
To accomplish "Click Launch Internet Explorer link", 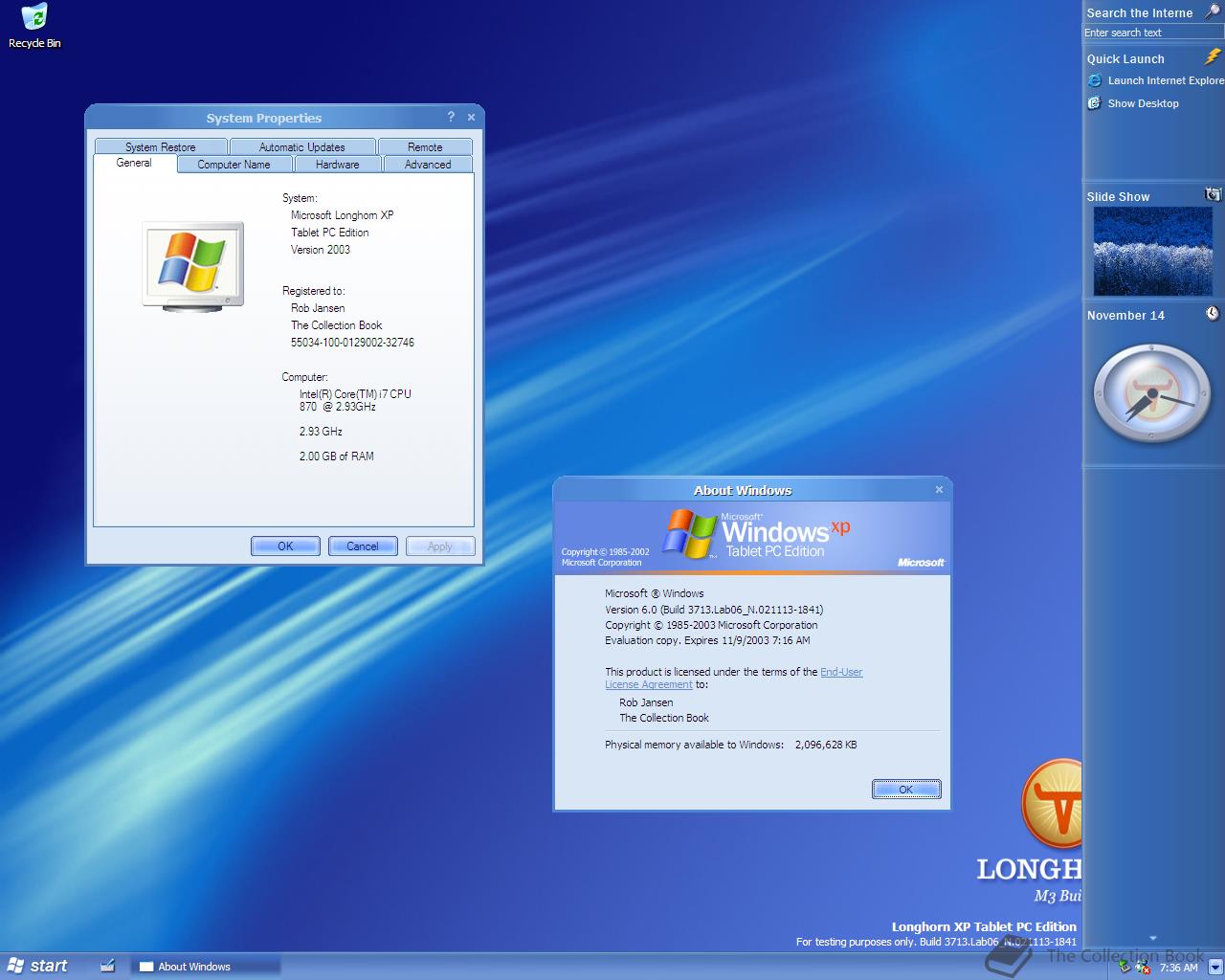I will pos(1166,80).
